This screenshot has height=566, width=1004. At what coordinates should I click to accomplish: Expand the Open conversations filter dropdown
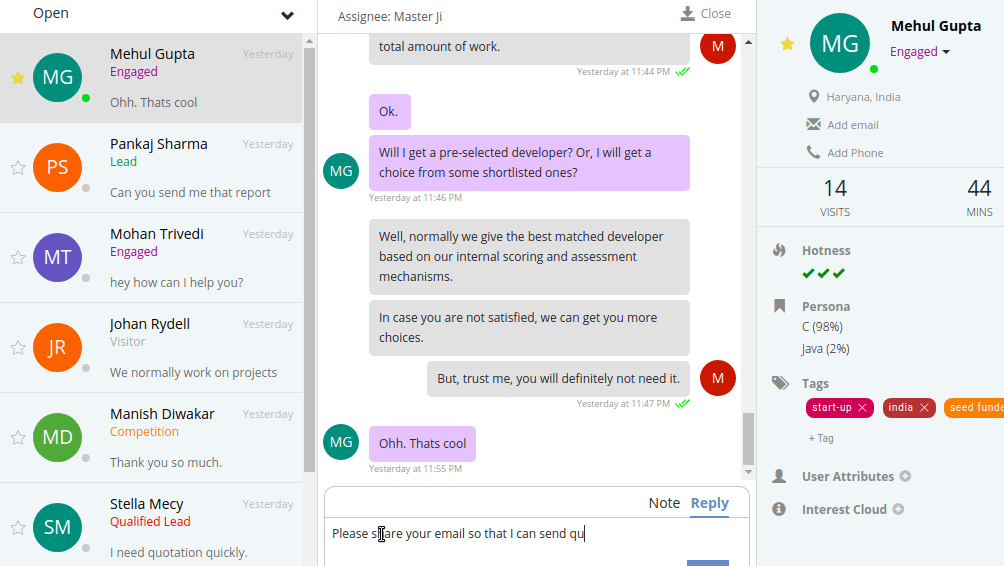click(287, 15)
